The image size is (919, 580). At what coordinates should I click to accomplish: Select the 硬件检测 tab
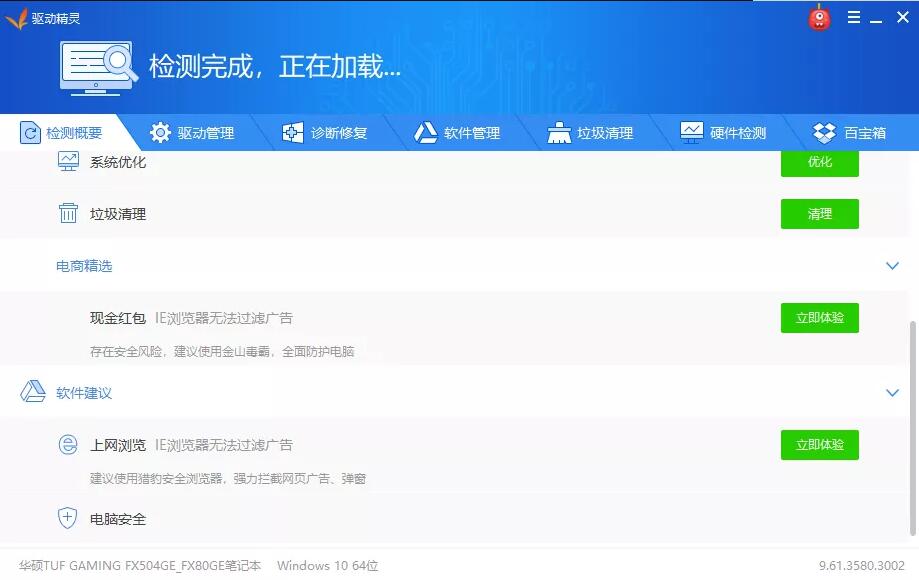(723, 133)
